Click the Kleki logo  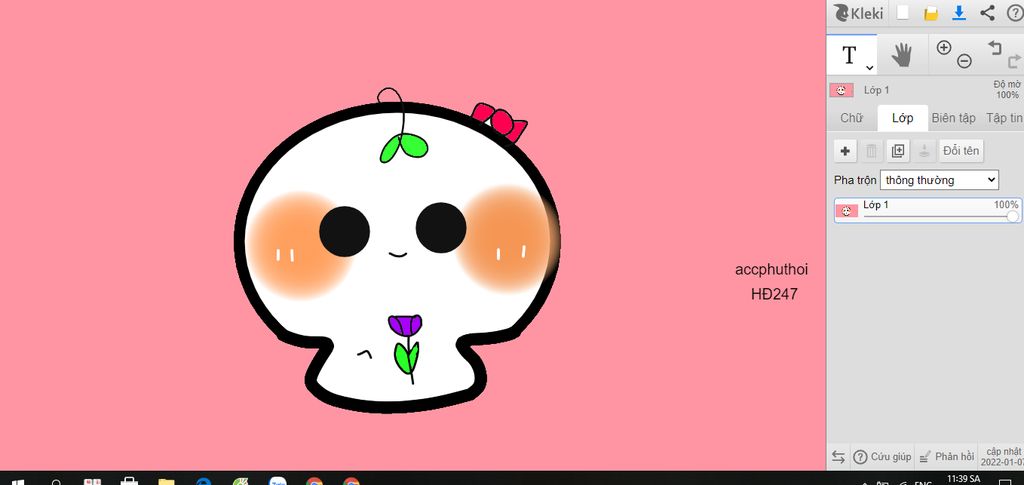click(858, 13)
